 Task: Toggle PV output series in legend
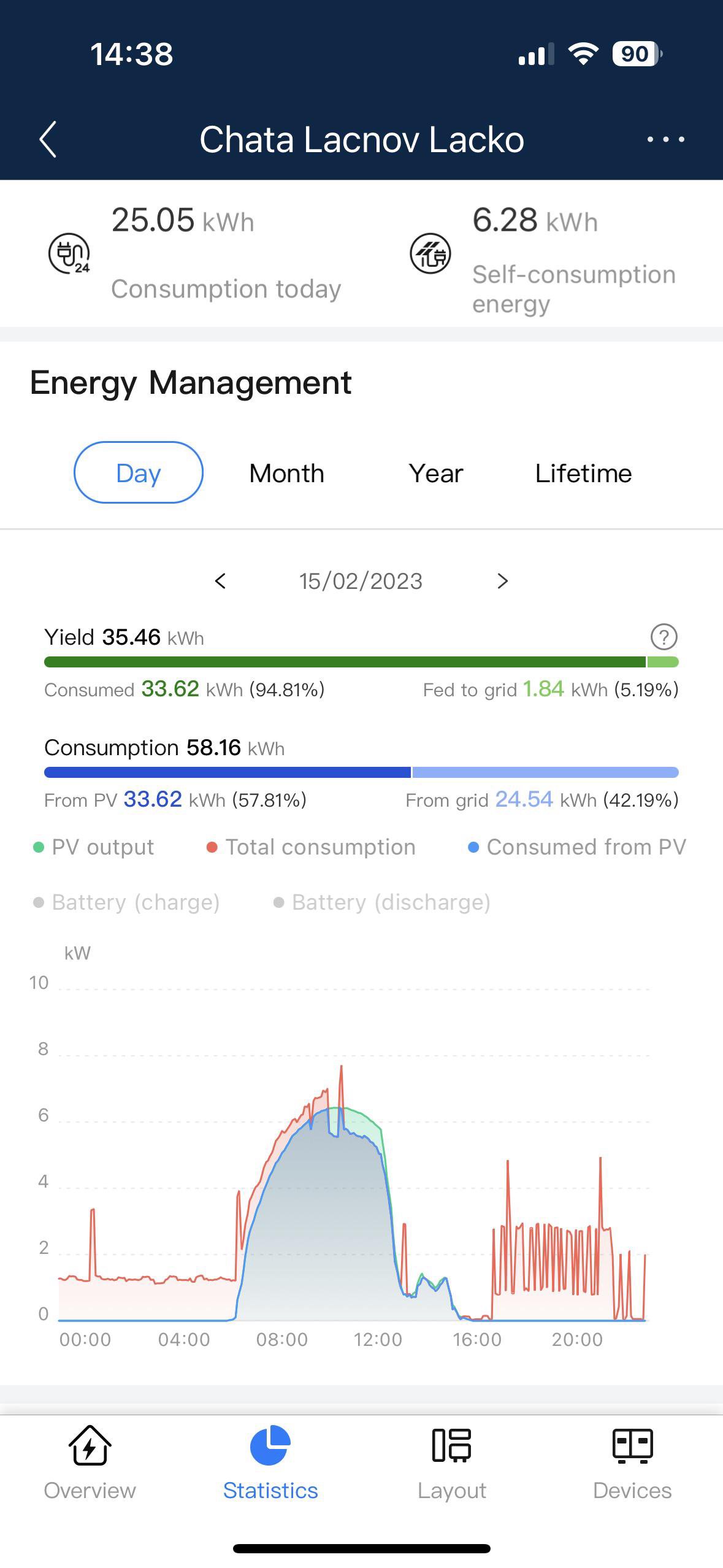point(94,847)
